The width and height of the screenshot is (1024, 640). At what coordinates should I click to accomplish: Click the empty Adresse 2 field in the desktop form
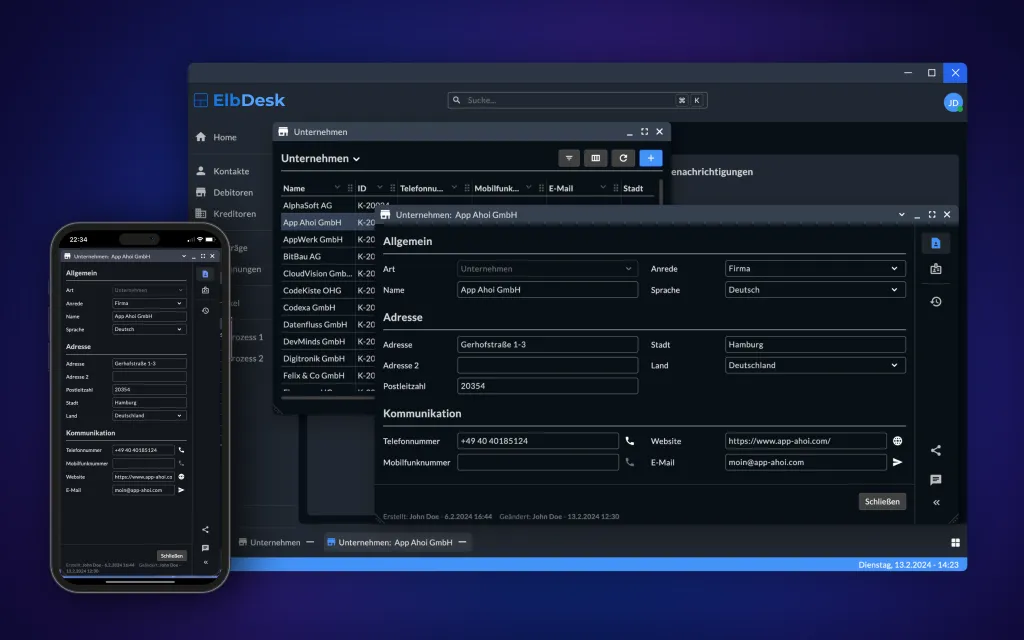[x=547, y=365]
